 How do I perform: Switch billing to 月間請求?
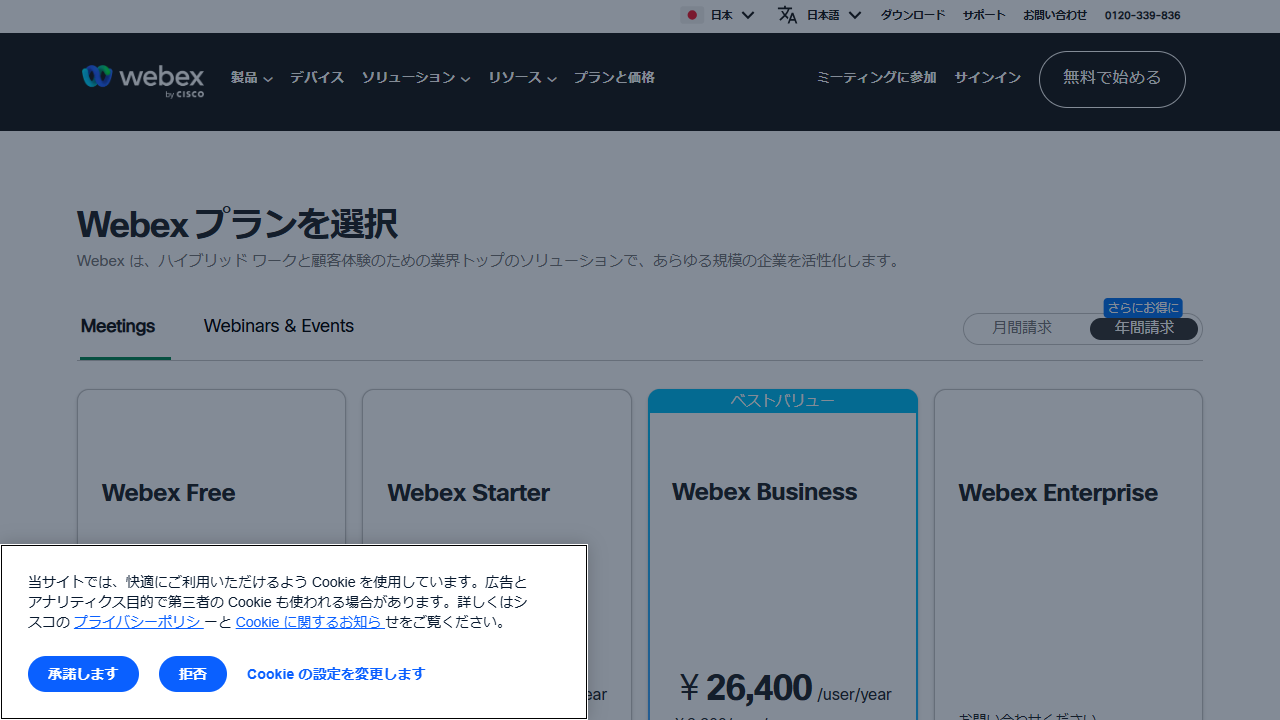(1022, 328)
